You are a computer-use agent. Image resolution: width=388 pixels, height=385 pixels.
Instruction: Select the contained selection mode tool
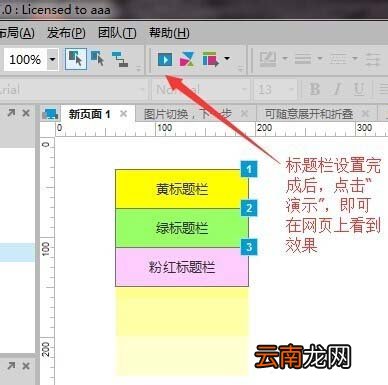(x=97, y=59)
